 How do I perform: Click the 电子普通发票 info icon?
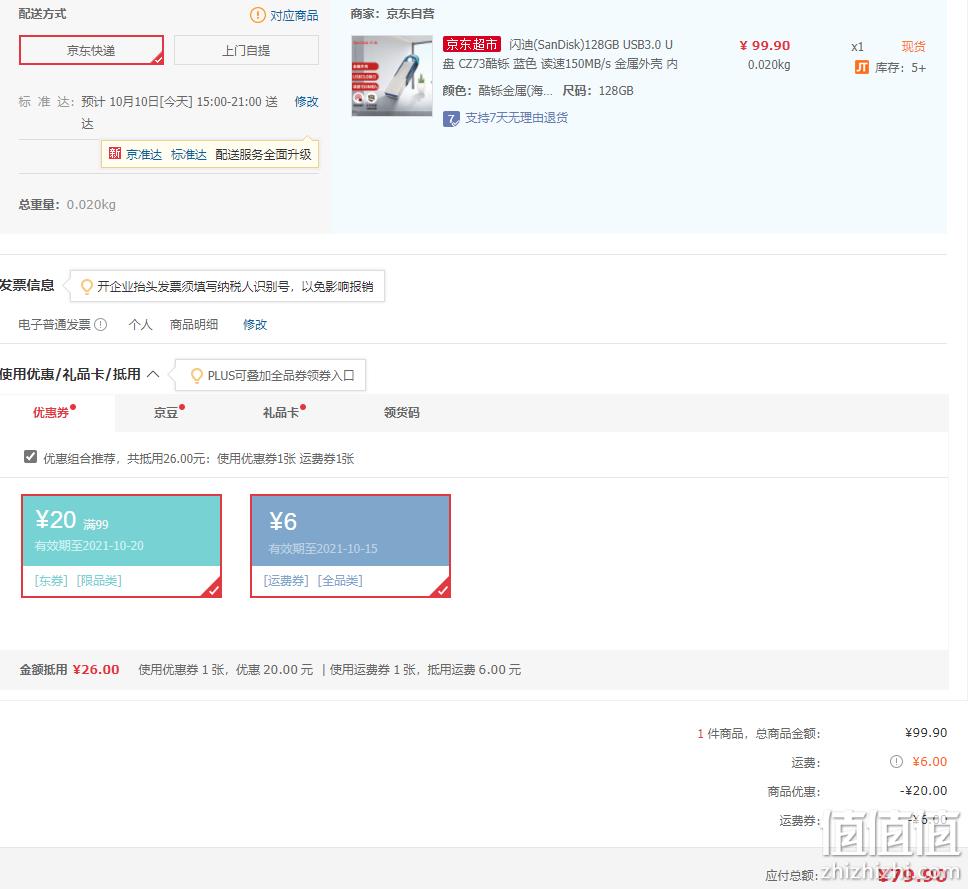click(100, 324)
